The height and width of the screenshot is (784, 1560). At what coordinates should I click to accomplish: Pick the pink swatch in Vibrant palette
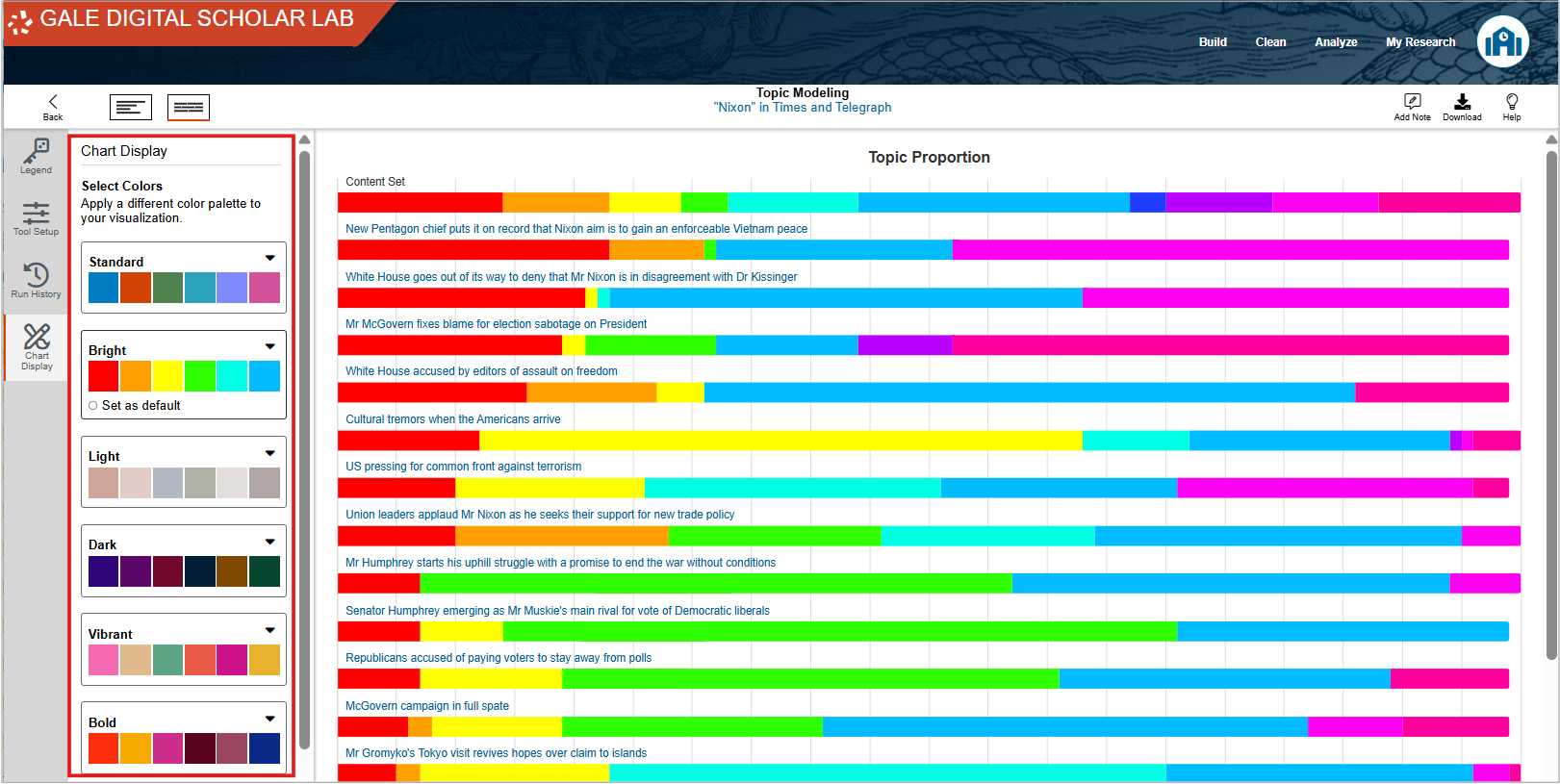pos(104,660)
